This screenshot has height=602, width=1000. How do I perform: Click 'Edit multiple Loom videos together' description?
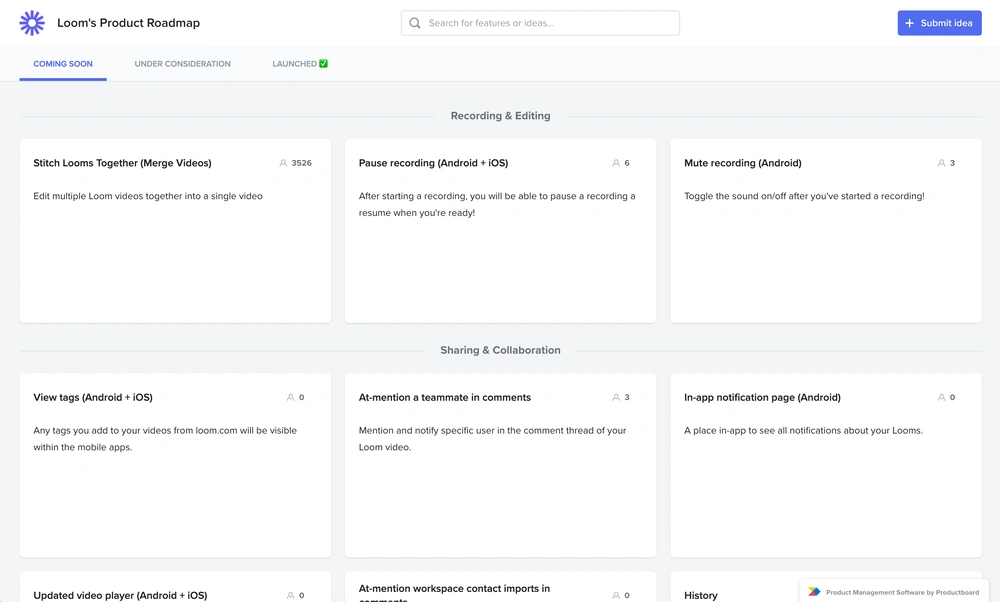click(148, 196)
